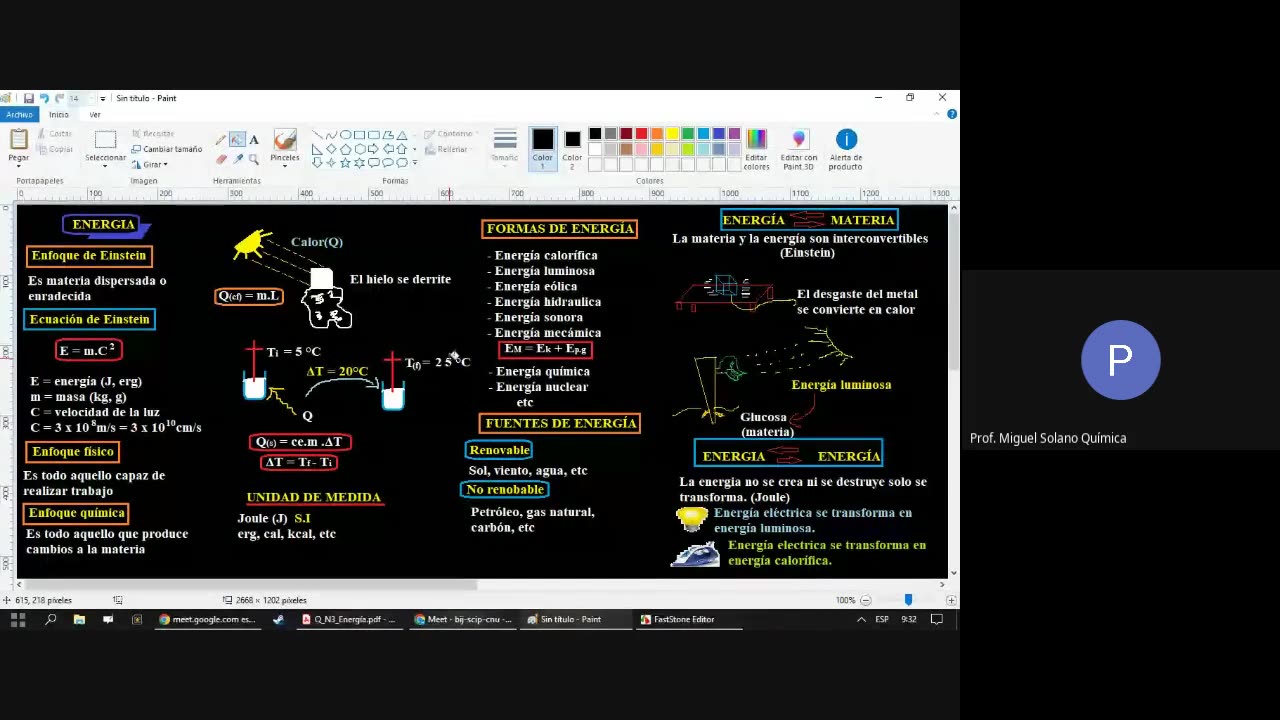Click the blue Help question mark icon
Viewport: 1280px width, 720px height.
(952, 114)
